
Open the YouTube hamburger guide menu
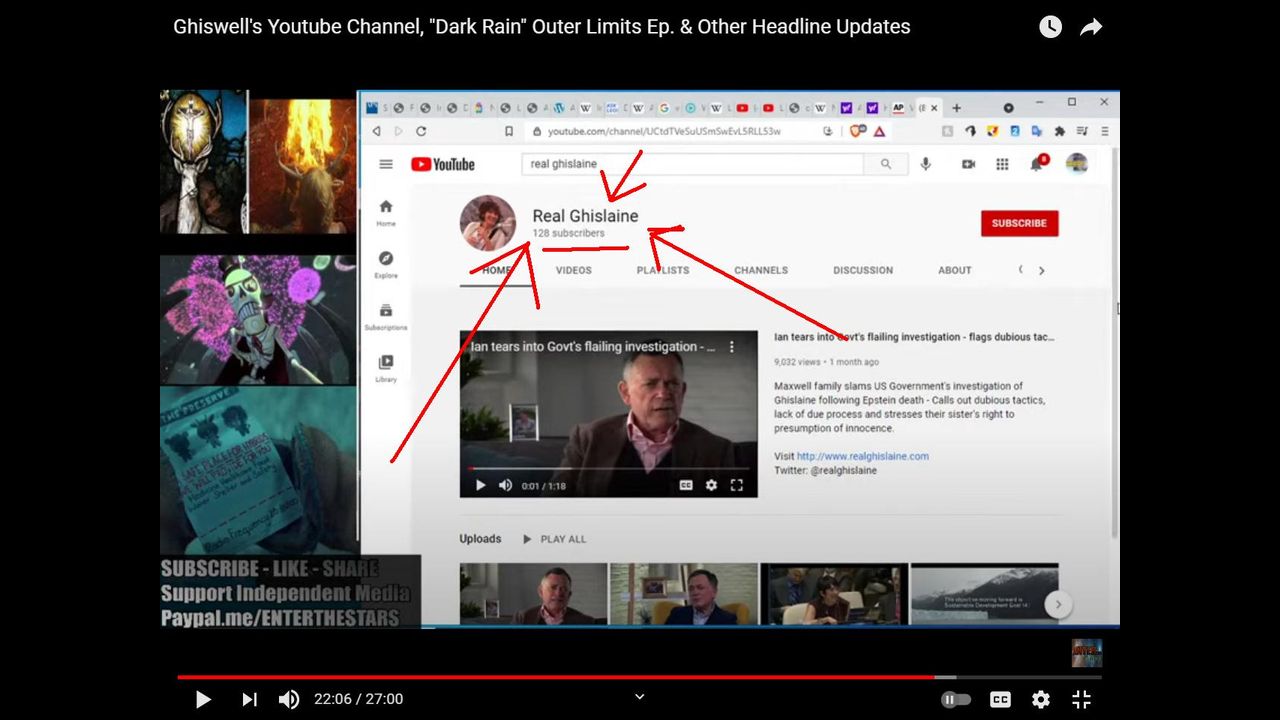386,165
